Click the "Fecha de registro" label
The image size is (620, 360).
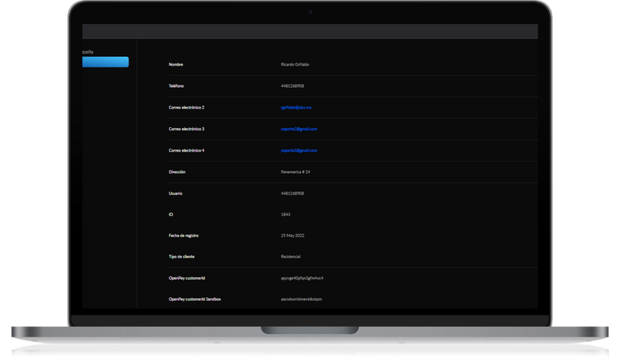184,235
